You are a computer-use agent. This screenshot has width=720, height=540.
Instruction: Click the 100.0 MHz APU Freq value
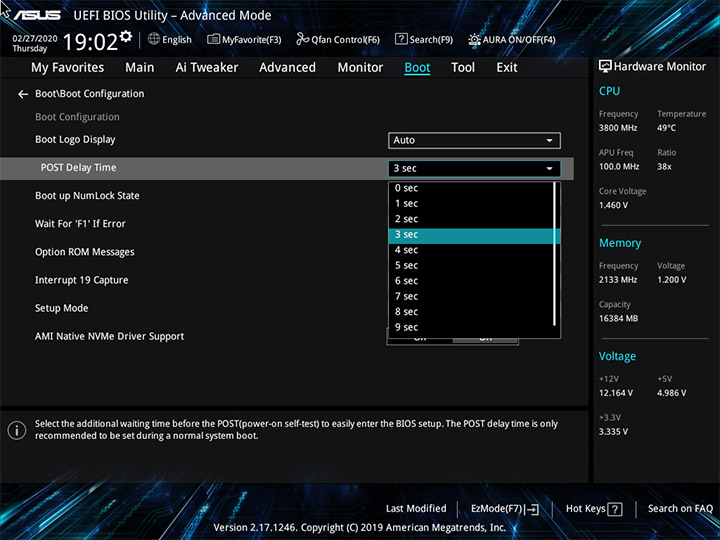coord(619,167)
